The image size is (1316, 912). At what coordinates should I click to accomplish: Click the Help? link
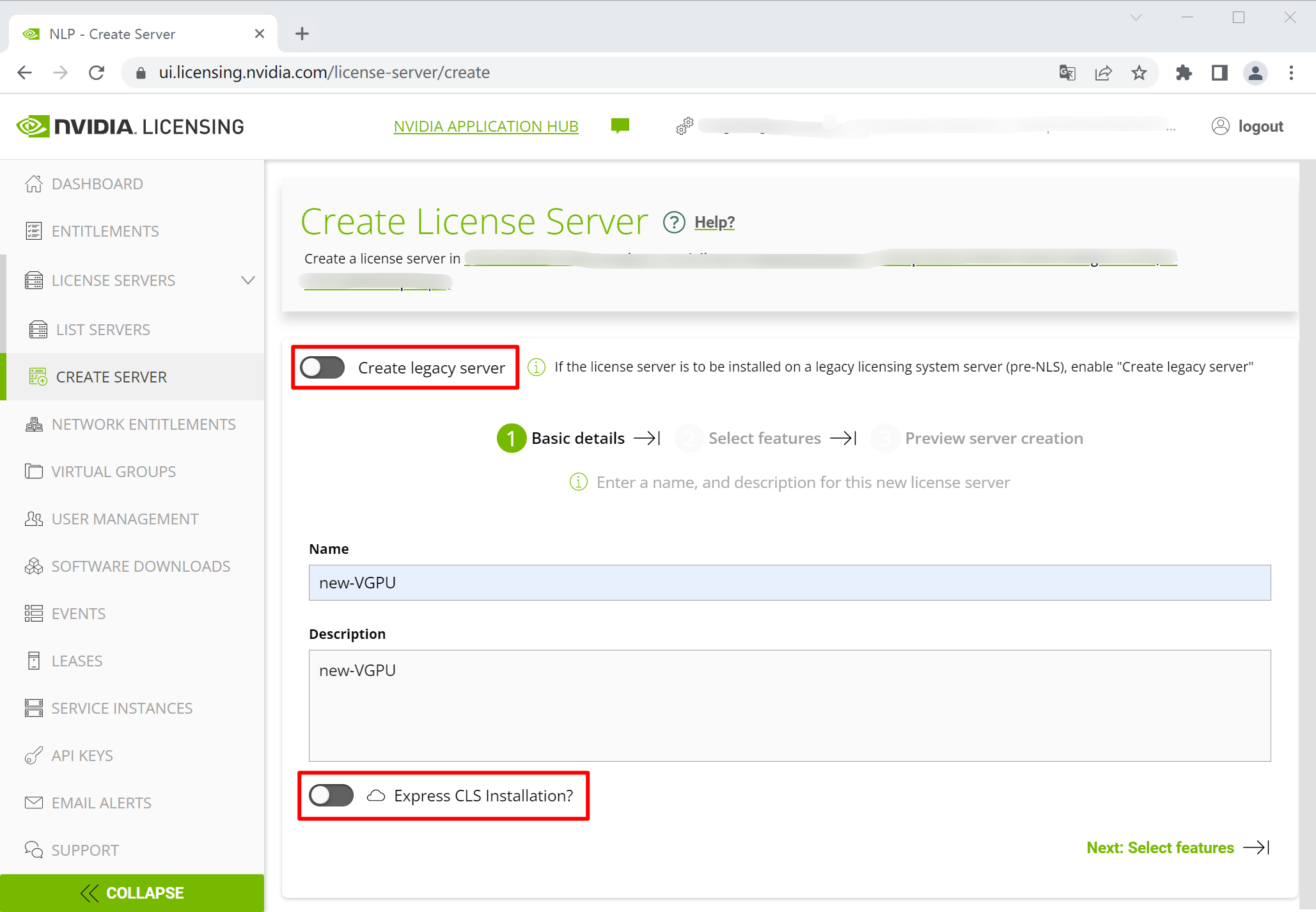(x=714, y=223)
